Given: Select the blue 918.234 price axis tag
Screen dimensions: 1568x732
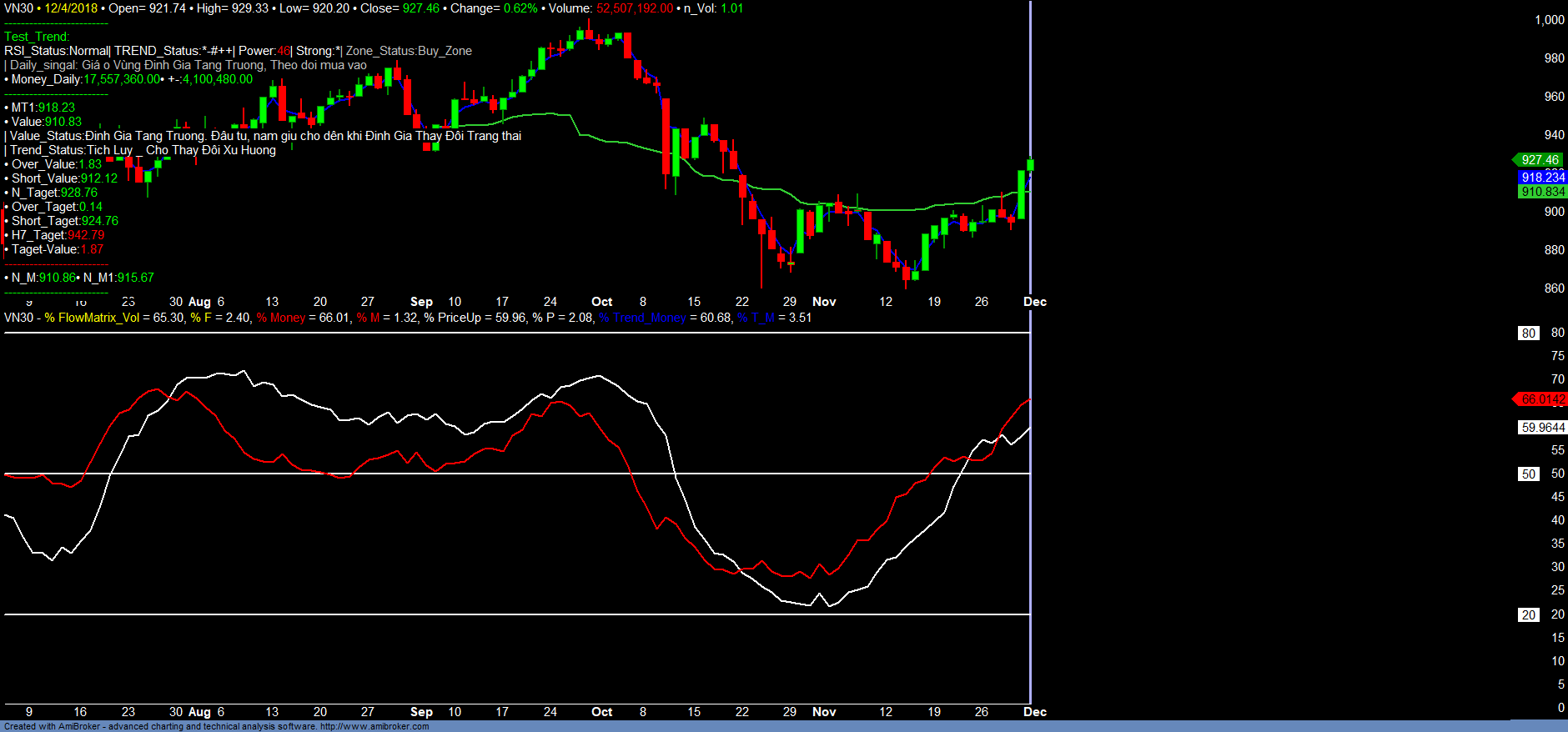Looking at the screenshot, I should [1542, 178].
